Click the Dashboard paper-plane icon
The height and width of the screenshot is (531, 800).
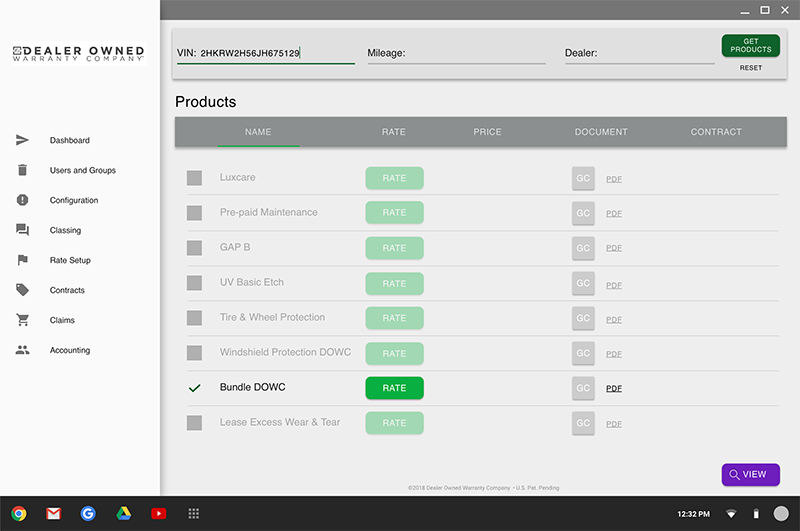(22, 140)
